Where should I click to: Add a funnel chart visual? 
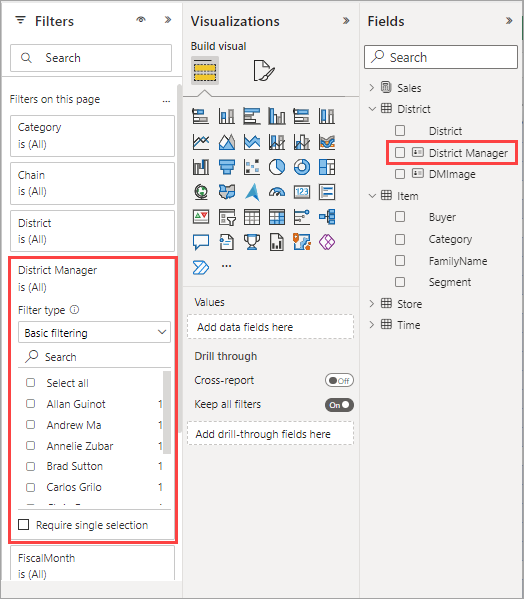[x=226, y=167]
